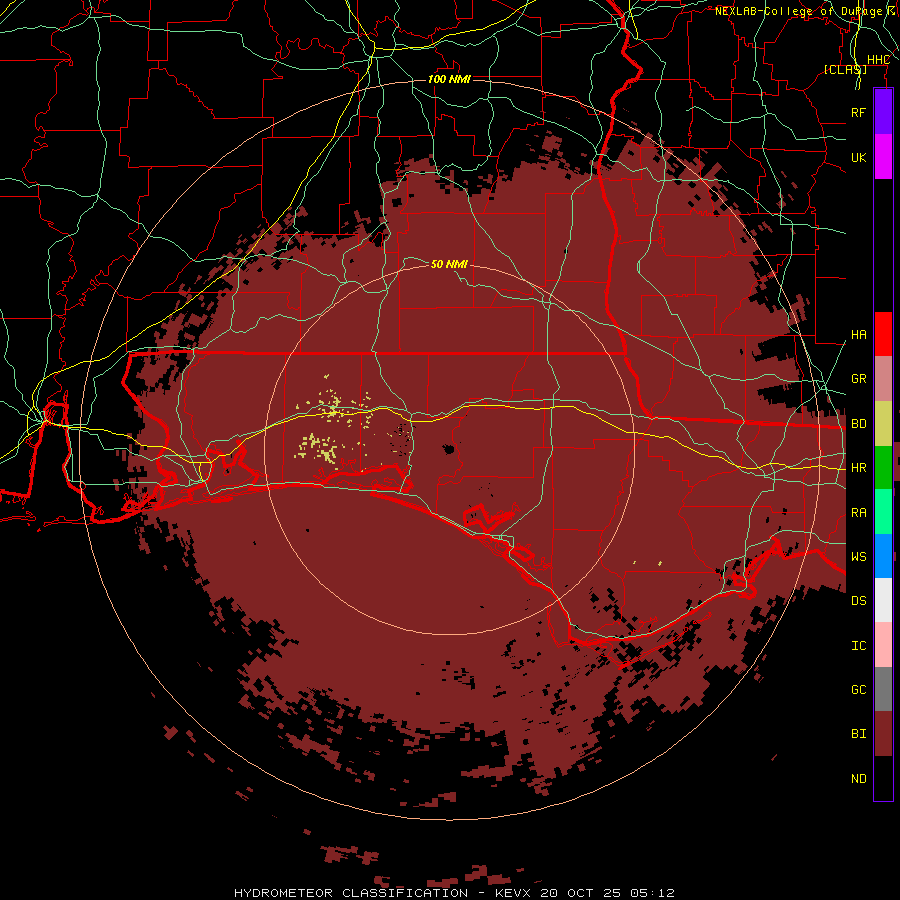Viewport: 900px width, 900px height.
Task: Click the BD legend label
Action: pyautogui.click(x=858, y=424)
